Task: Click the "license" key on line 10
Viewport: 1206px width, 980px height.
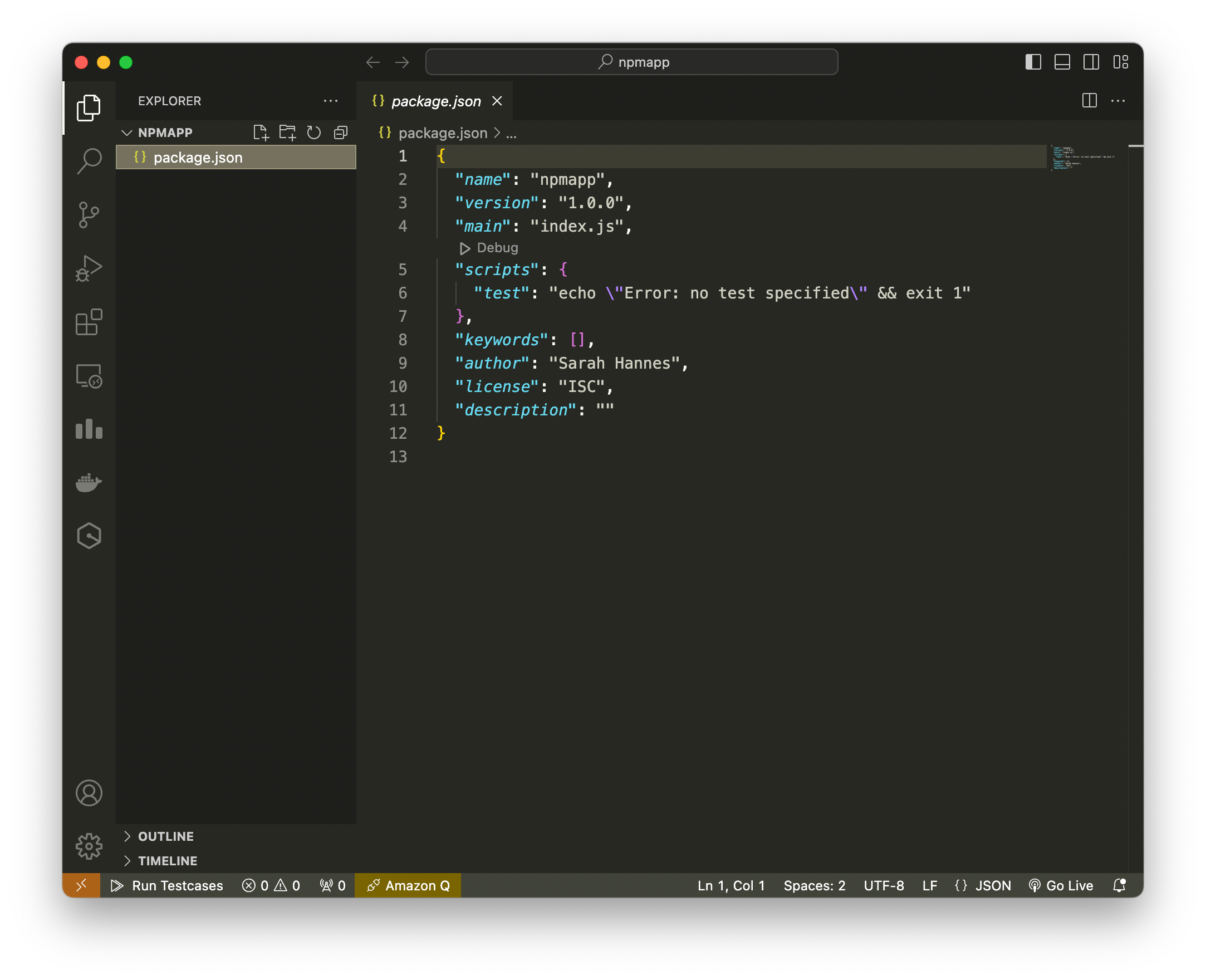Action: pos(497,386)
